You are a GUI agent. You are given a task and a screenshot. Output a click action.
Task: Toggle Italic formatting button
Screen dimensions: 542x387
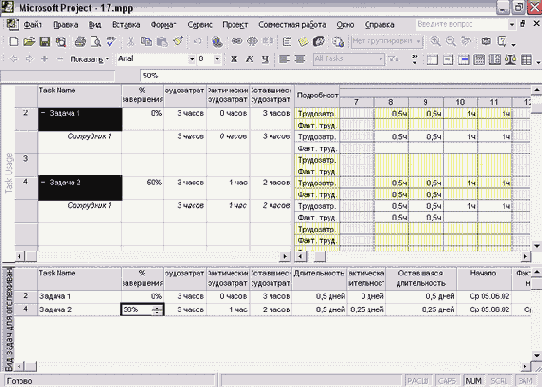pyautogui.click(x=249, y=59)
